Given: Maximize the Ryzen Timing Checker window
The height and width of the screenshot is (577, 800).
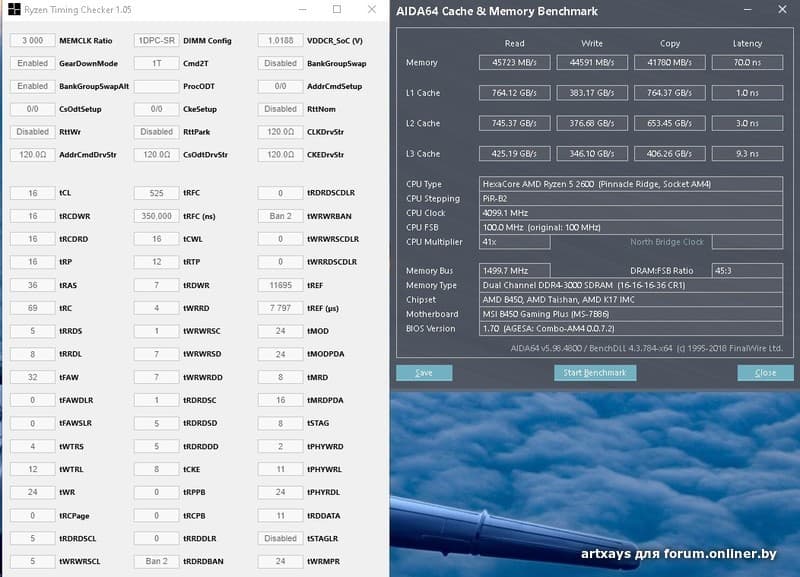Looking at the screenshot, I should (x=336, y=10).
